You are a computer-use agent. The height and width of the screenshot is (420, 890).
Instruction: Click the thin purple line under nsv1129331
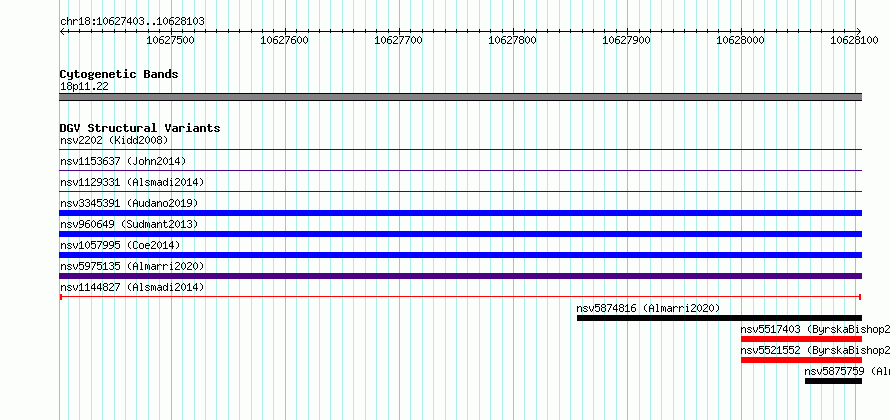(461, 191)
